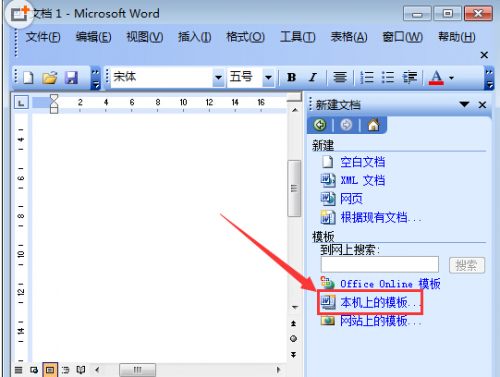Click the 搜索 button
Screen dimensions: 500x377
pos(467,265)
